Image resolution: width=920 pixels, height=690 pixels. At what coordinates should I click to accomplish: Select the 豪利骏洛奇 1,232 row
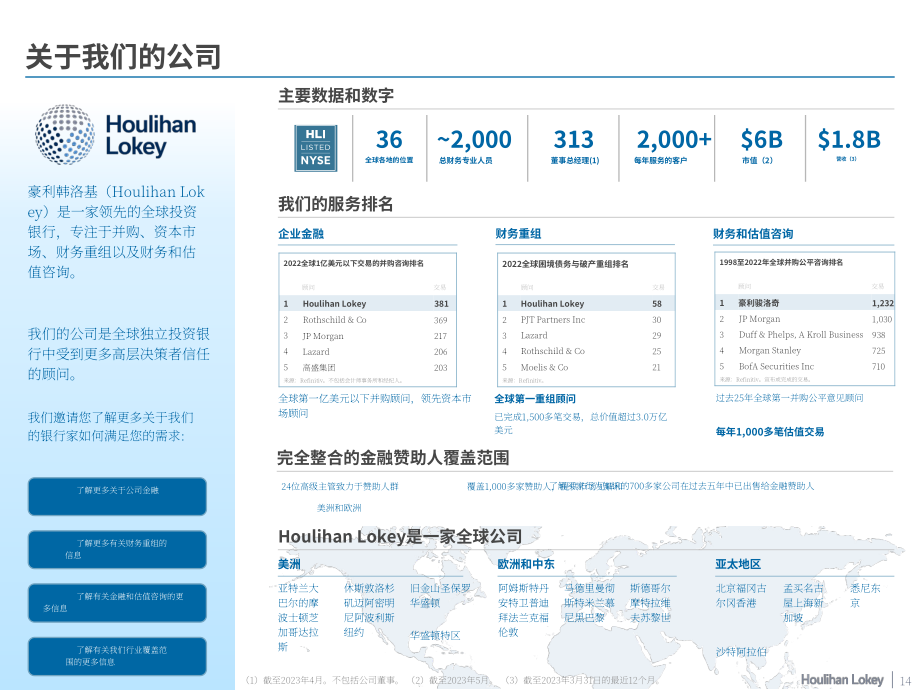click(x=805, y=303)
